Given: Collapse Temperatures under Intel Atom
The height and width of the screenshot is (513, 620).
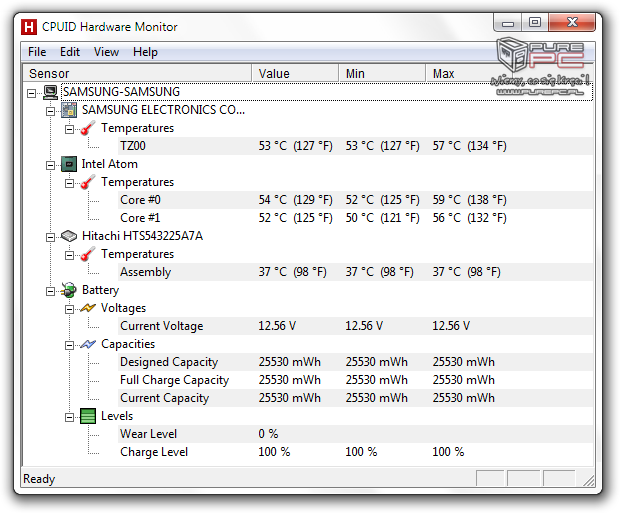Looking at the screenshot, I should pos(69,184).
